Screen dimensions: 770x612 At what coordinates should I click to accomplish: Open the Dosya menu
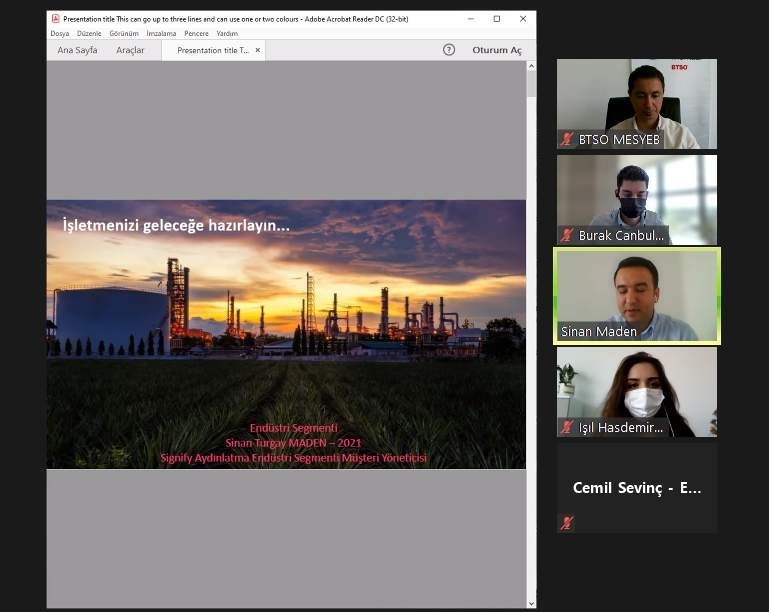click(x=60, y=33)
